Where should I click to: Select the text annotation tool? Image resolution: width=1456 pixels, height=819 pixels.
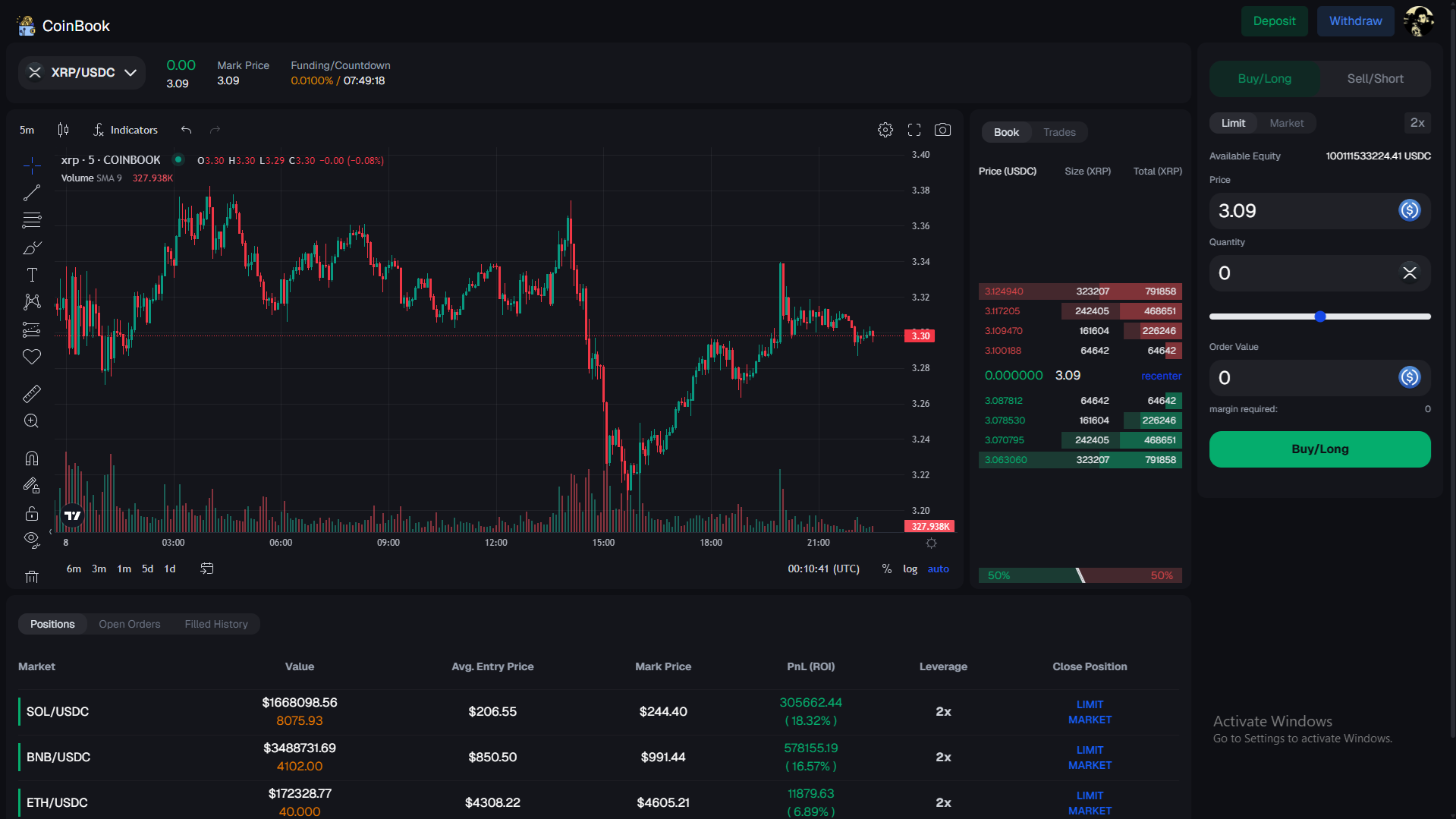[32, 275]
